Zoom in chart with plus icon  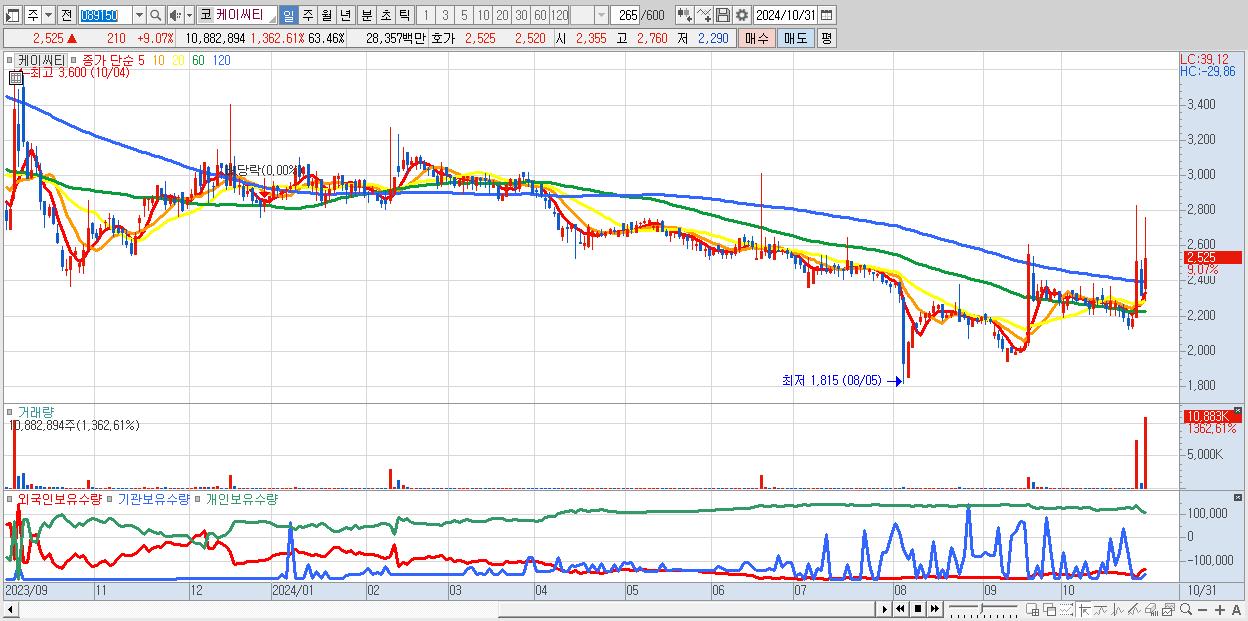pyautogui.click(x=1220, y=610)
